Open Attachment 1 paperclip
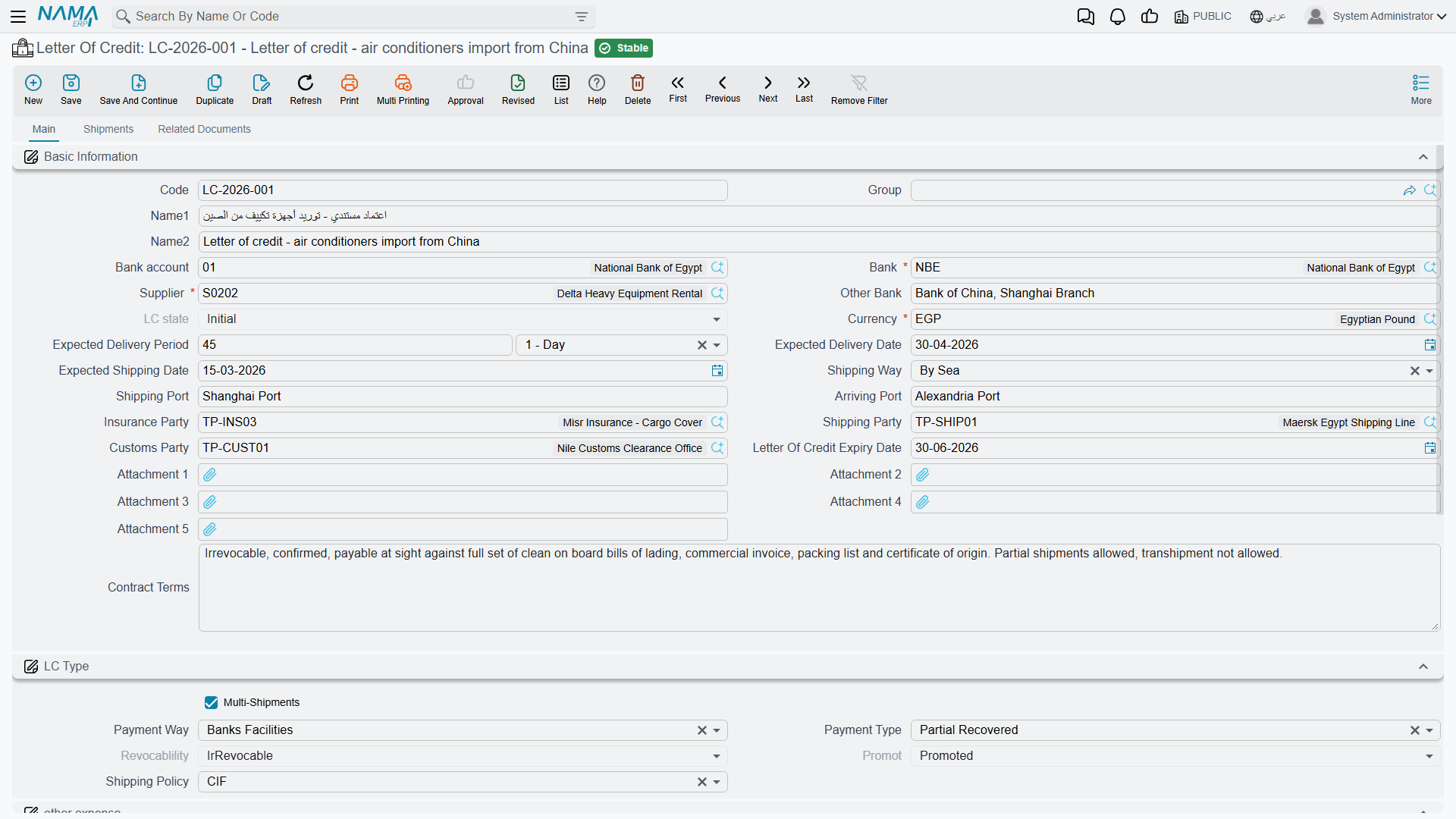 (210, 475)
